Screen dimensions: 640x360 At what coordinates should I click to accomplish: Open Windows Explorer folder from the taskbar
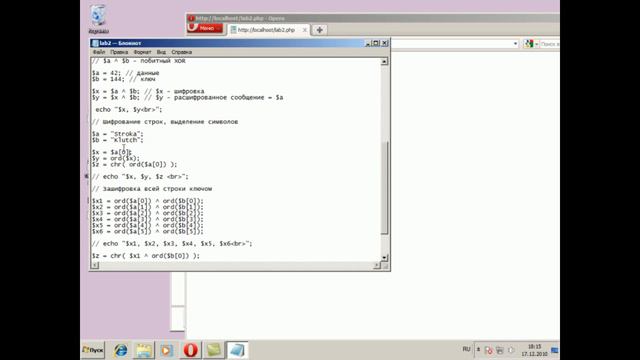[144, 350]
